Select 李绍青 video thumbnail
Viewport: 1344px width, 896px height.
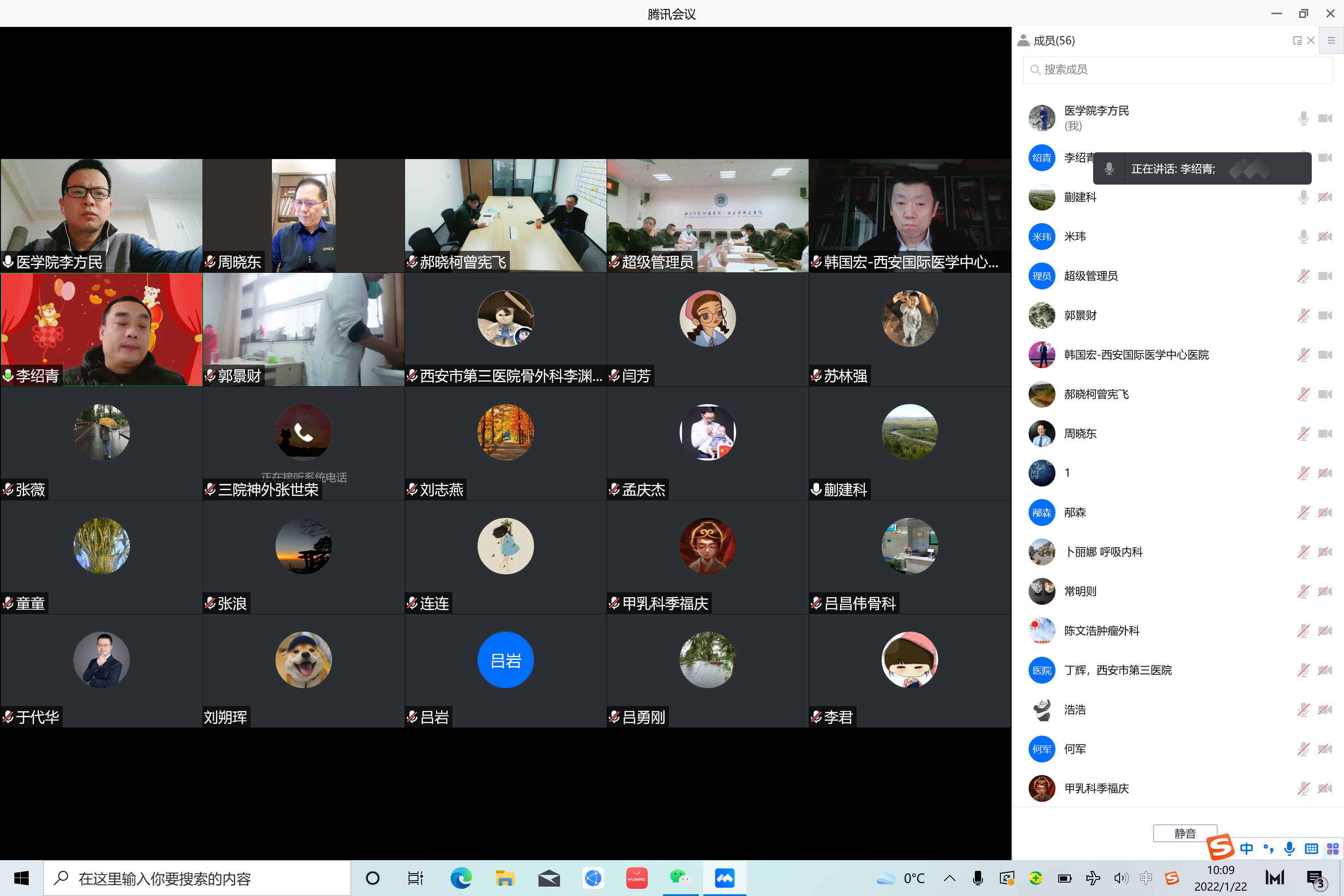coord(102,330)
